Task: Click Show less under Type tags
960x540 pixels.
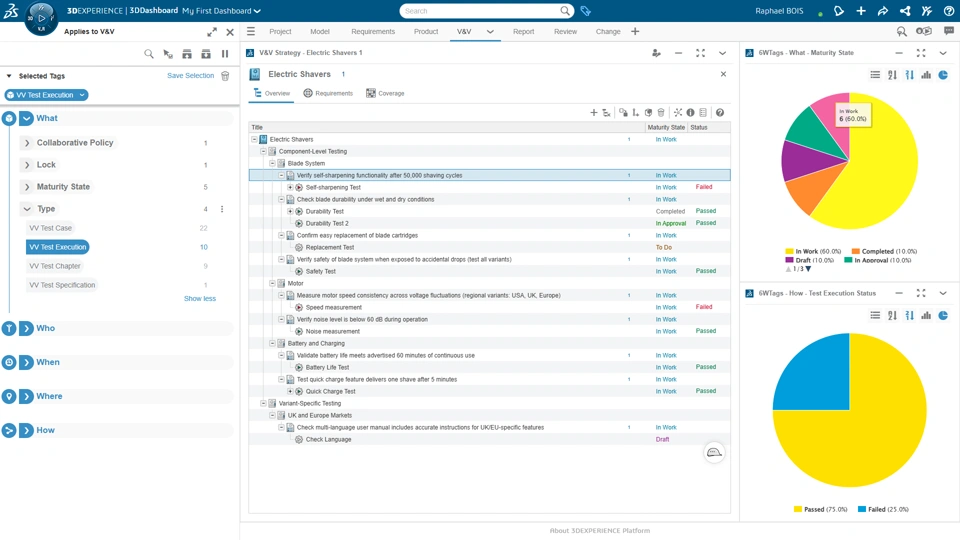Action: pyautogui.click(x=200, y=298)
